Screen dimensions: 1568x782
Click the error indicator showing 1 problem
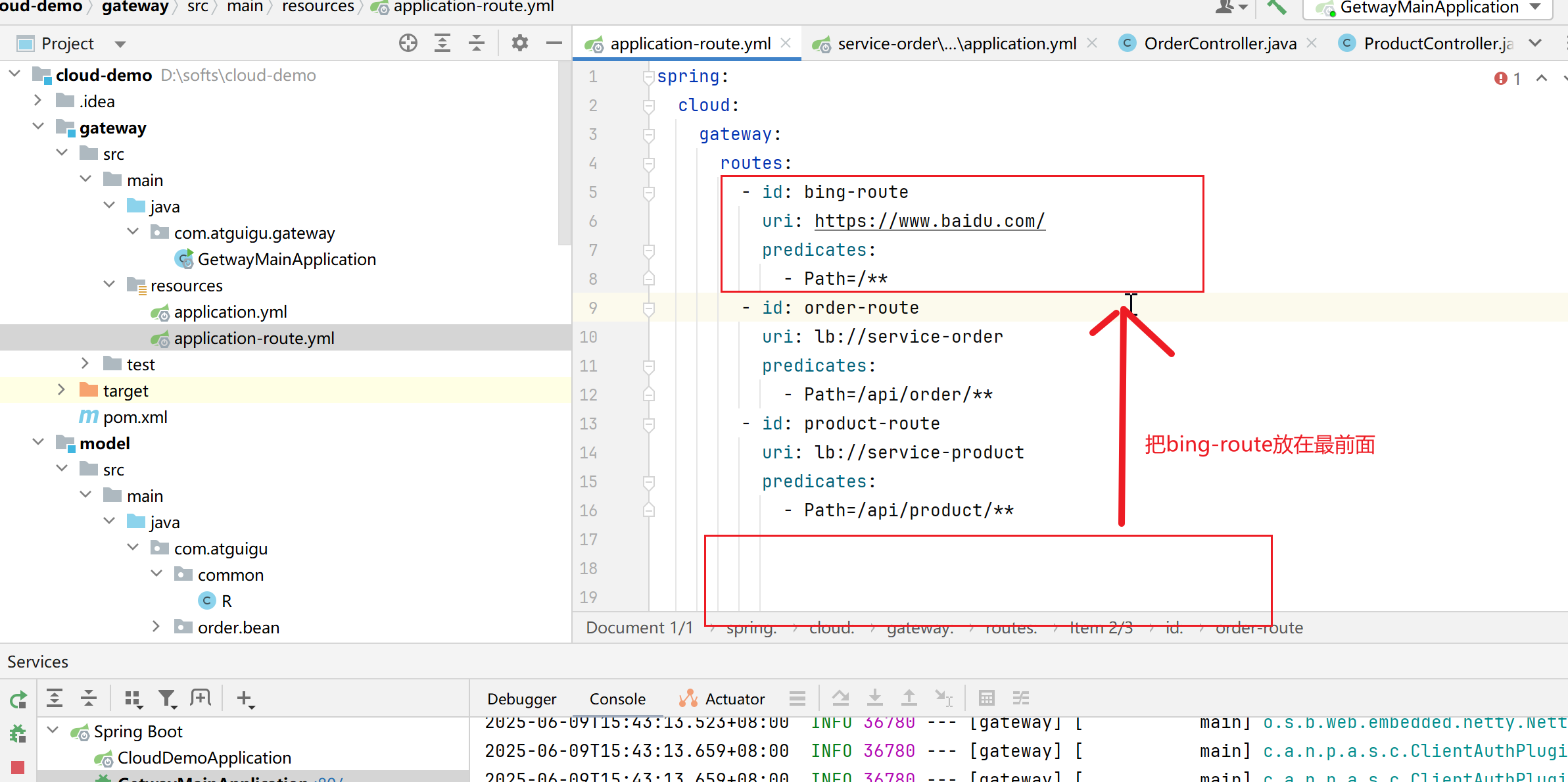1508,79
